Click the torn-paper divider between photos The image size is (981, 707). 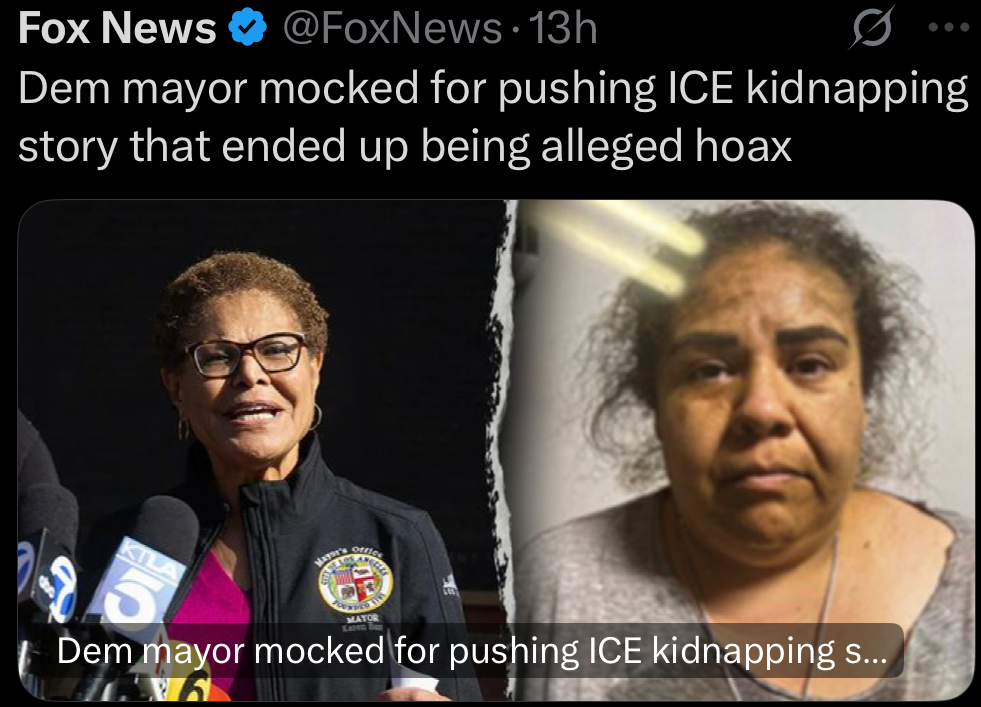click(x=509, y=450)
